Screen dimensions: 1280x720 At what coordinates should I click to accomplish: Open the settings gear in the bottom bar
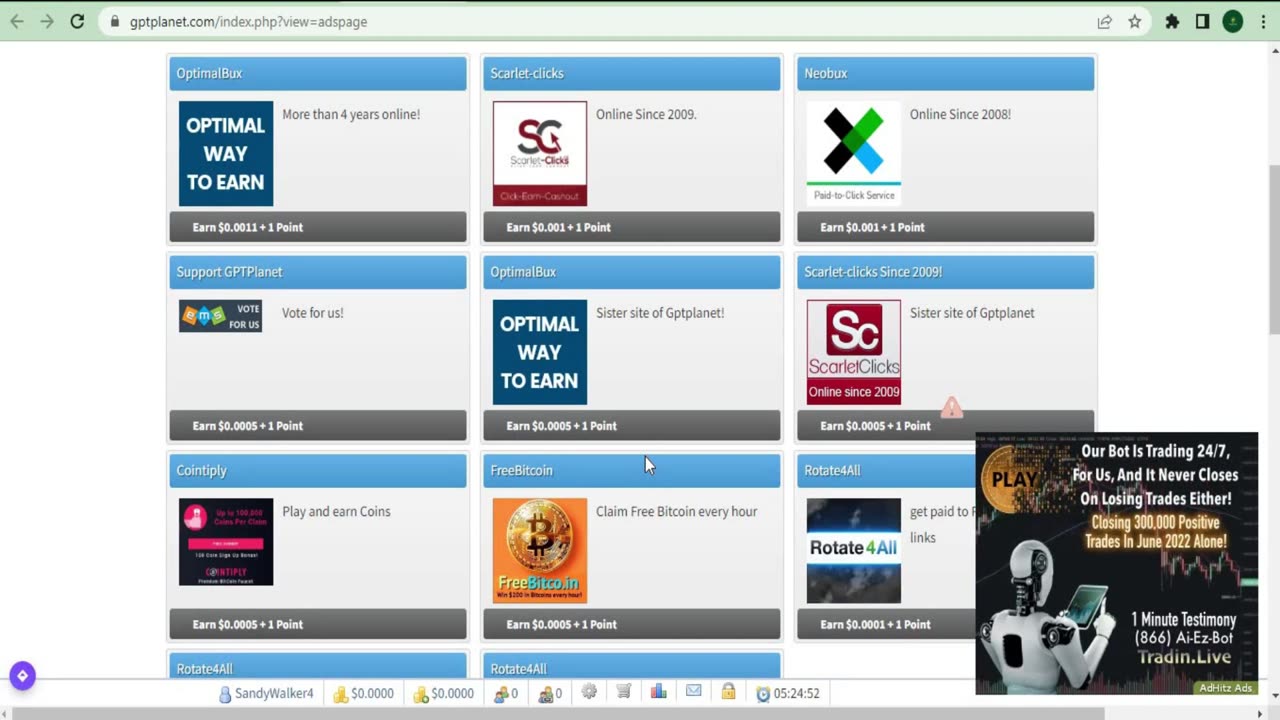[x=589, y=692]
